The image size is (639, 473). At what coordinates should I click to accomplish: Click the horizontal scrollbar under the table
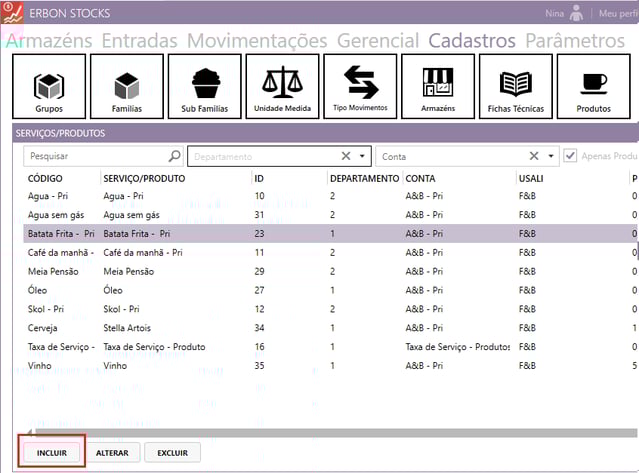pyautogui.click(x=320, y=432)
